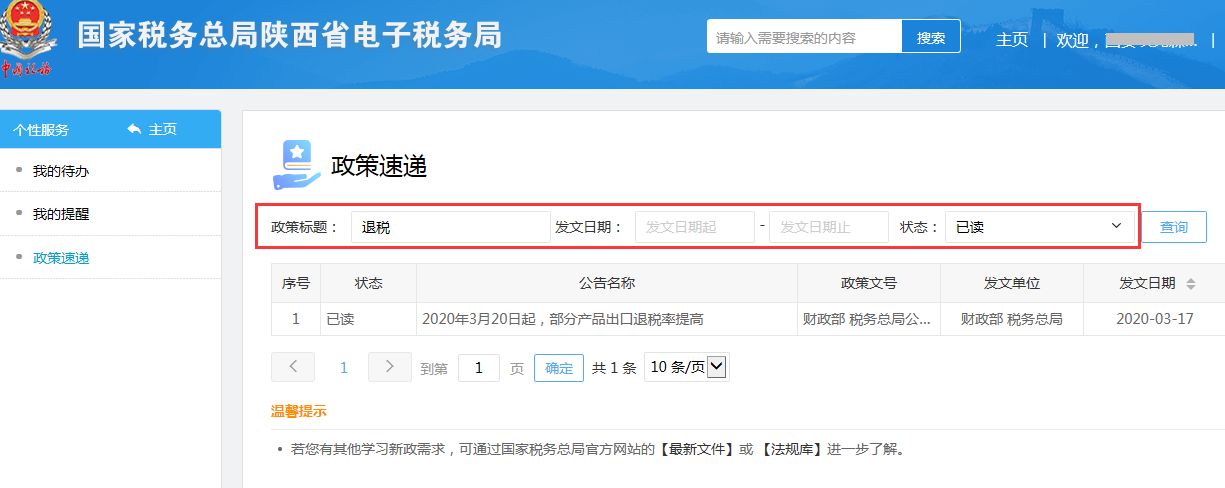Click the 财政部 税务总局公... policy number cell
Screen dimensions: 1225x488
pyautogui.click(x=868, y=320)
